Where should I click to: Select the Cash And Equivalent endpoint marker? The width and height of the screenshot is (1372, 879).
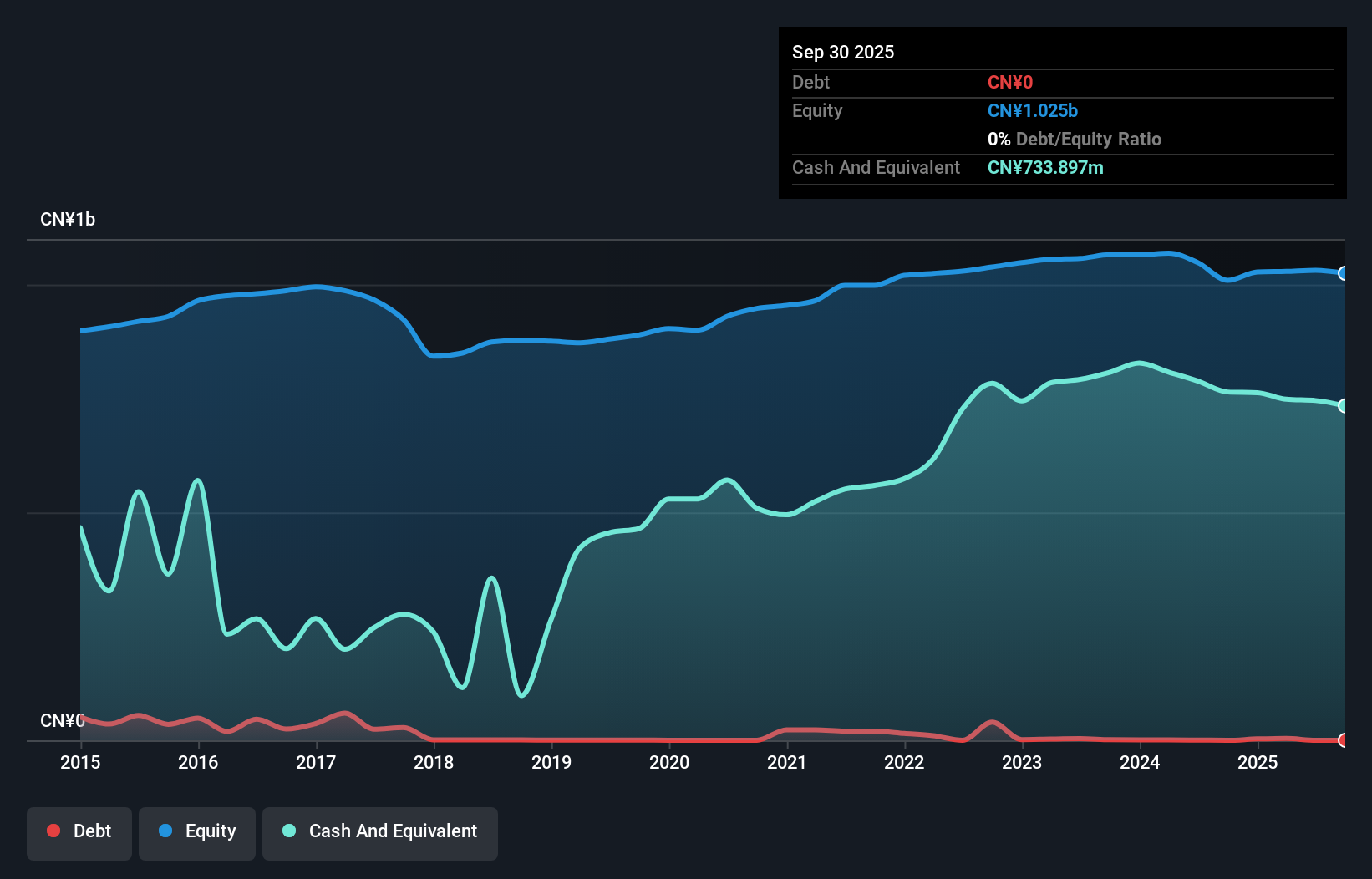(1343, 406)
